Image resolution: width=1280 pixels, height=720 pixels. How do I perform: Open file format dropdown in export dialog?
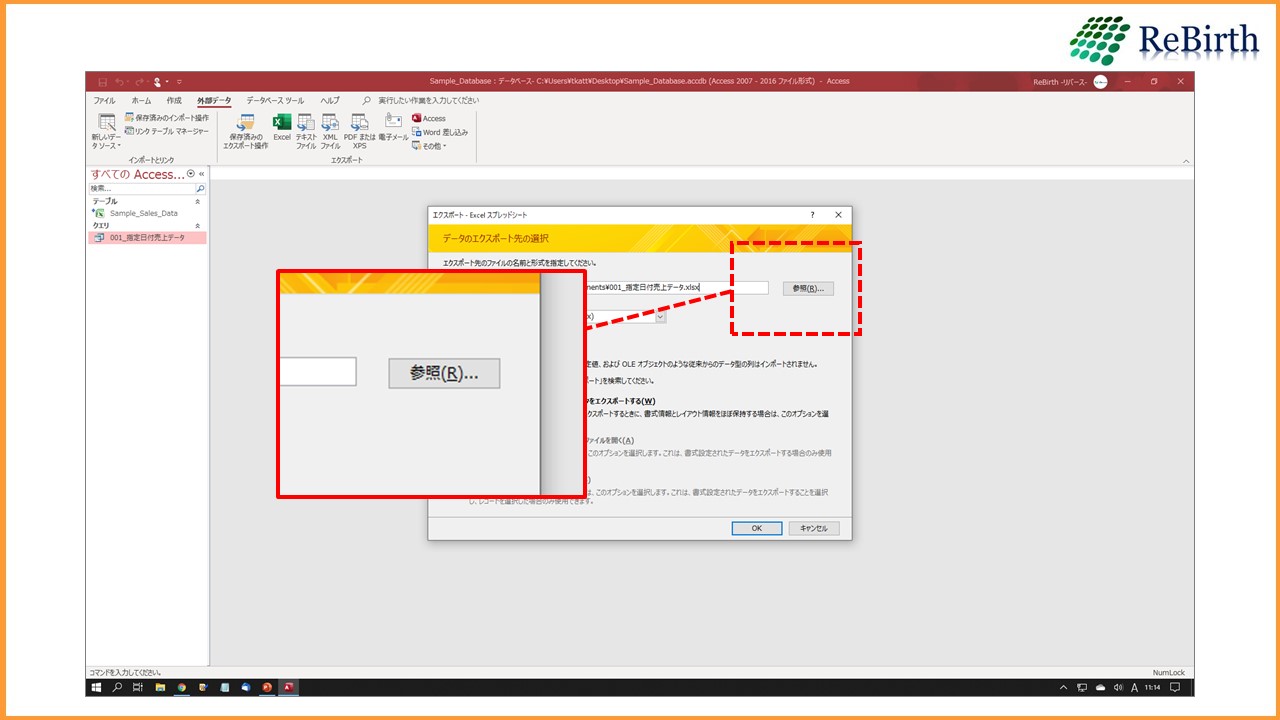(660, 317)
